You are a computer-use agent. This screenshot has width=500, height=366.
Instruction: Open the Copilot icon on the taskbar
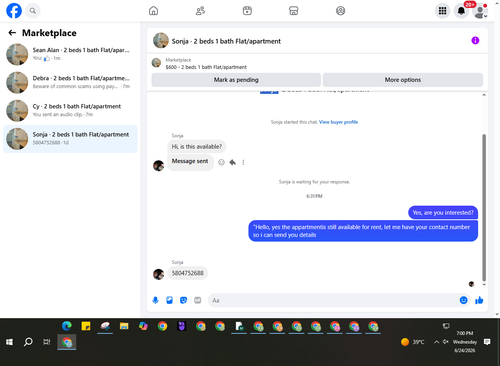(x=143, y=326)
